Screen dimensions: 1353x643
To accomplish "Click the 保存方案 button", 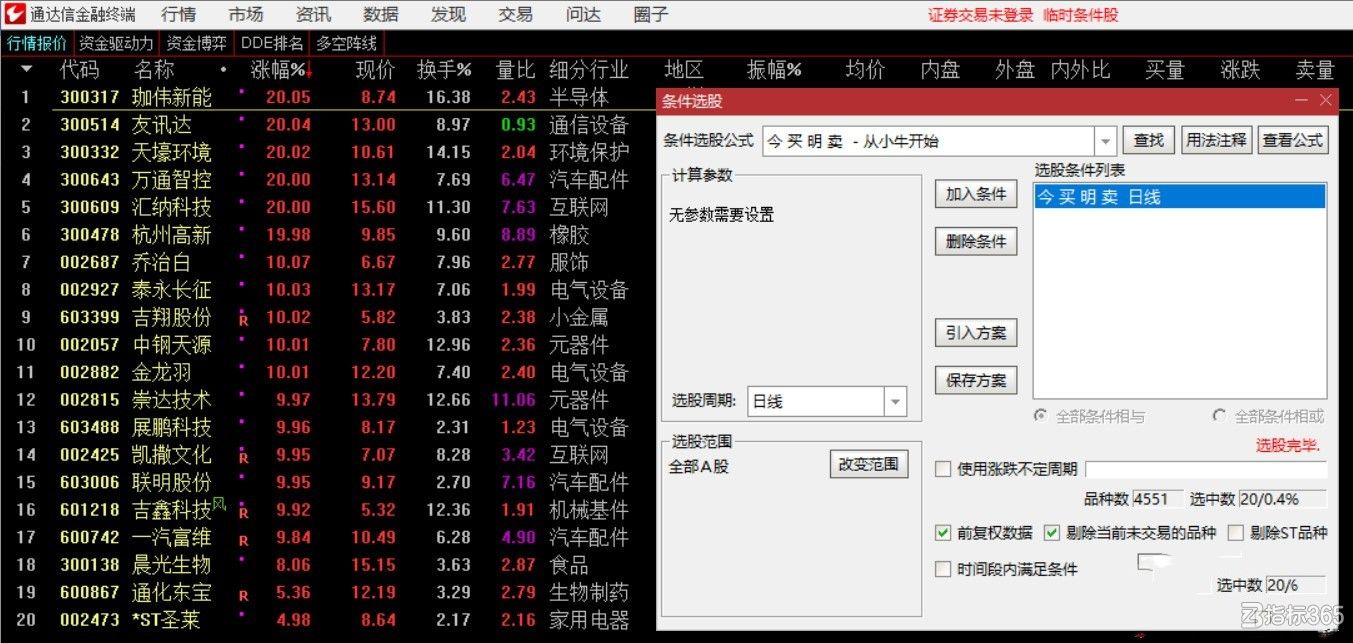I will tap(976, 380).
